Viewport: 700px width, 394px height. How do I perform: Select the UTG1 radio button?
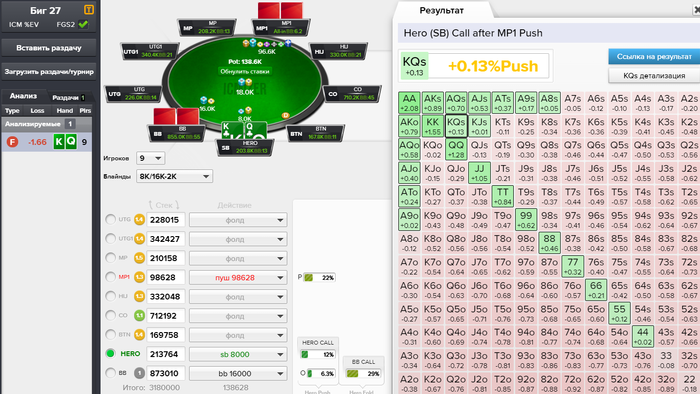(110, 239)
